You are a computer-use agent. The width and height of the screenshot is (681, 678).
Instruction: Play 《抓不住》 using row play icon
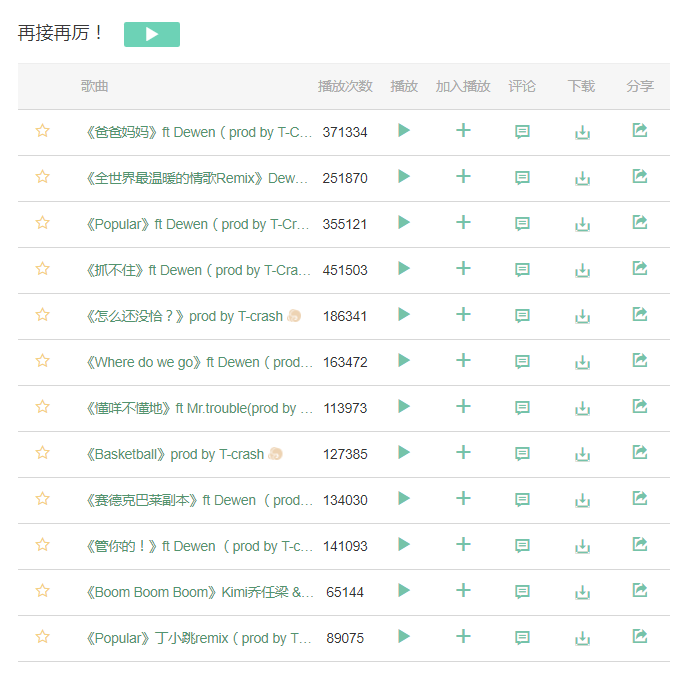click(x=404, y=268)
